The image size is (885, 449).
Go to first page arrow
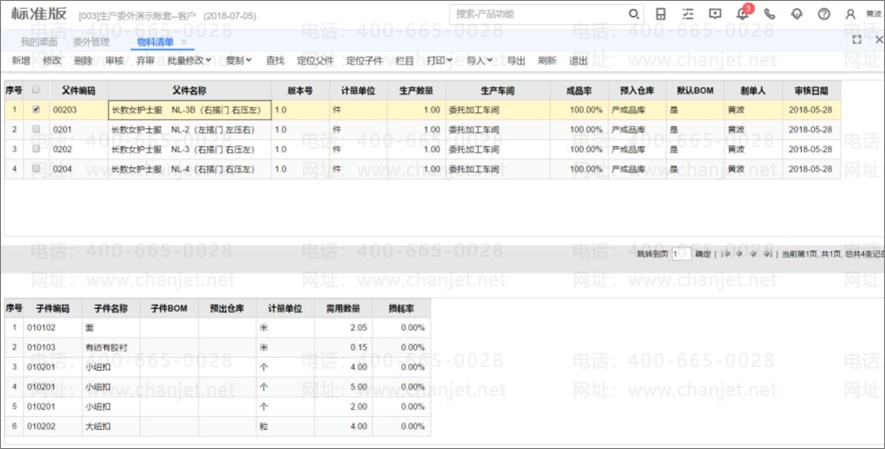(x=726, y=254)
